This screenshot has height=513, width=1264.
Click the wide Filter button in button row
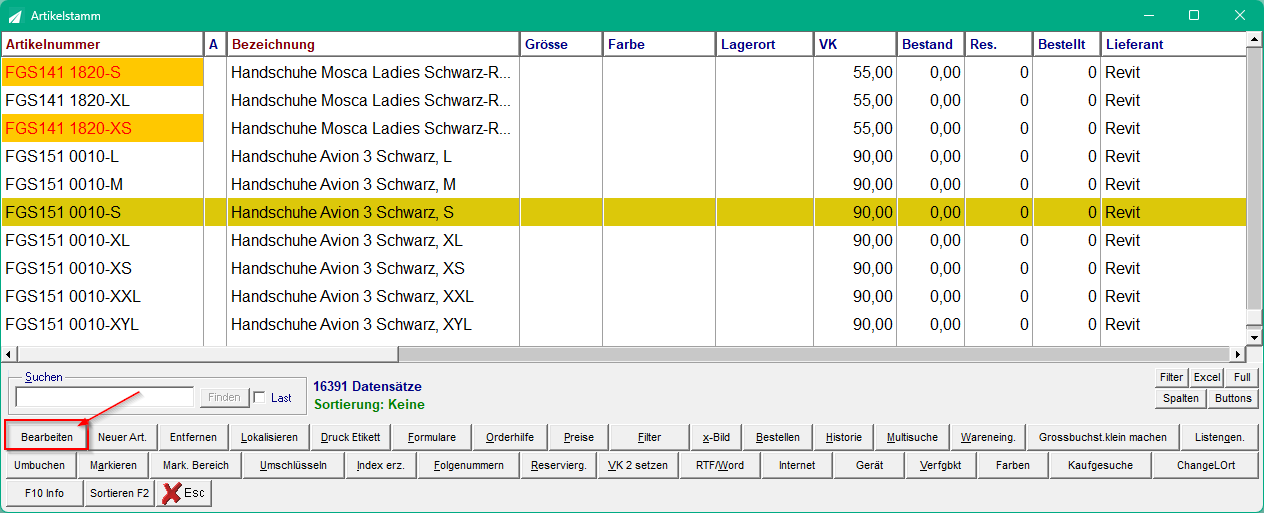click(650, 437)
